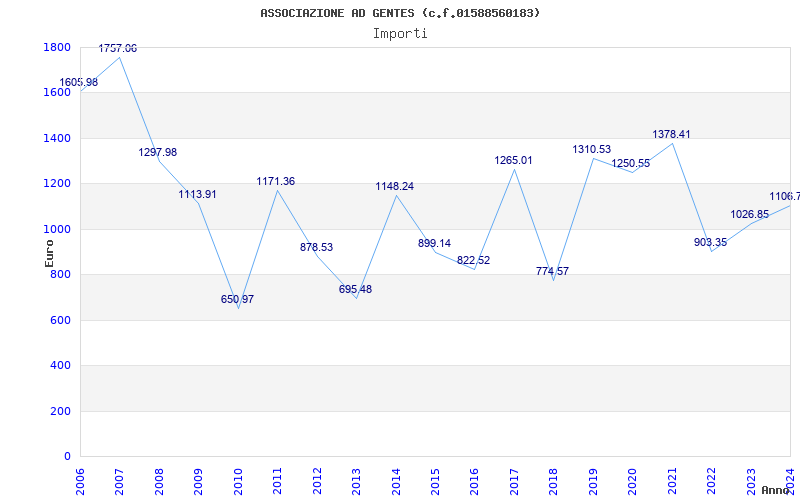Viewport: 800px width, 500px height.
Task: Select the 903.35 data label
Action: 711,242
